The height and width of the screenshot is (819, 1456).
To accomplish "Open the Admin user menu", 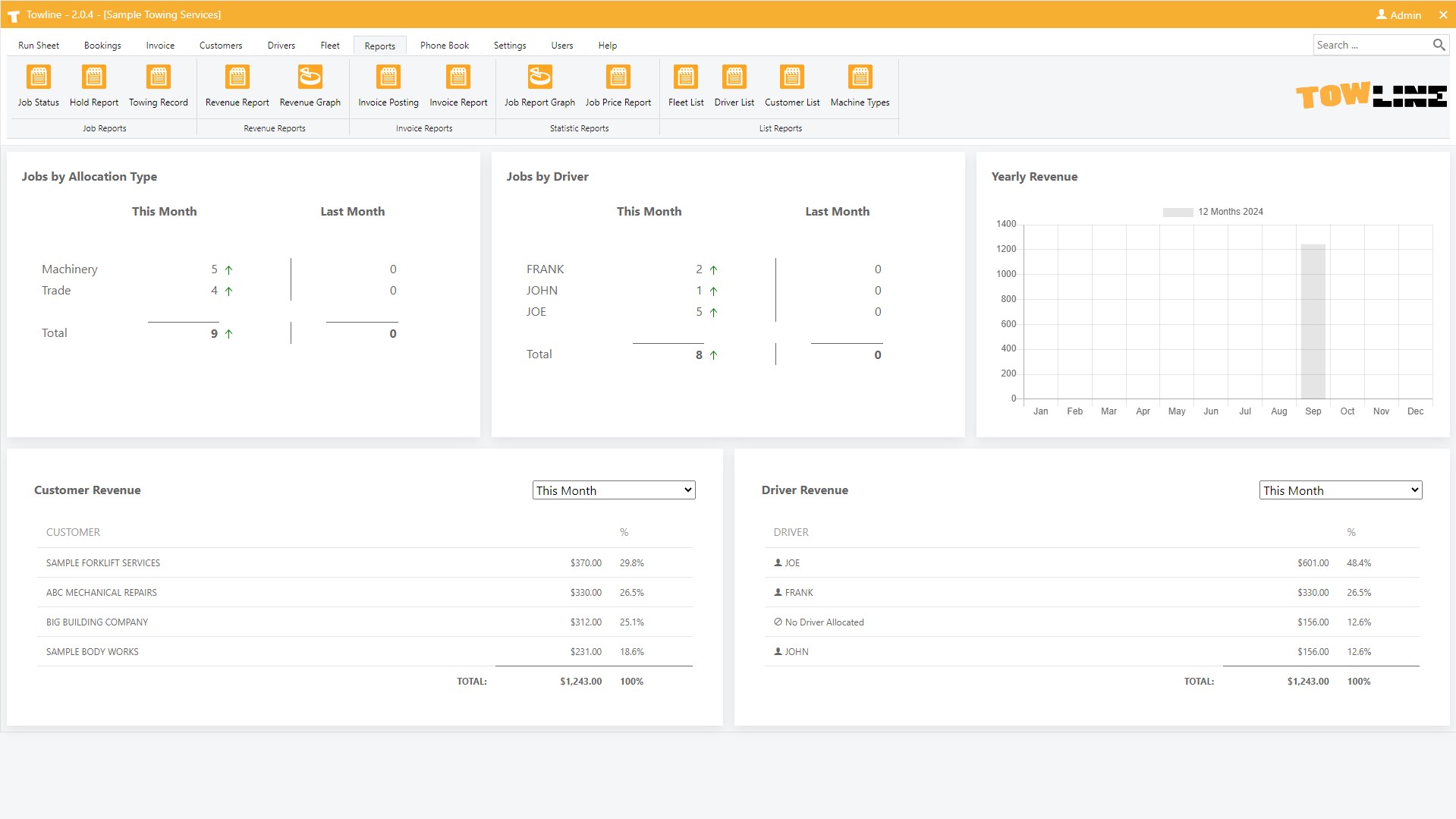I will coord(1398,15).
